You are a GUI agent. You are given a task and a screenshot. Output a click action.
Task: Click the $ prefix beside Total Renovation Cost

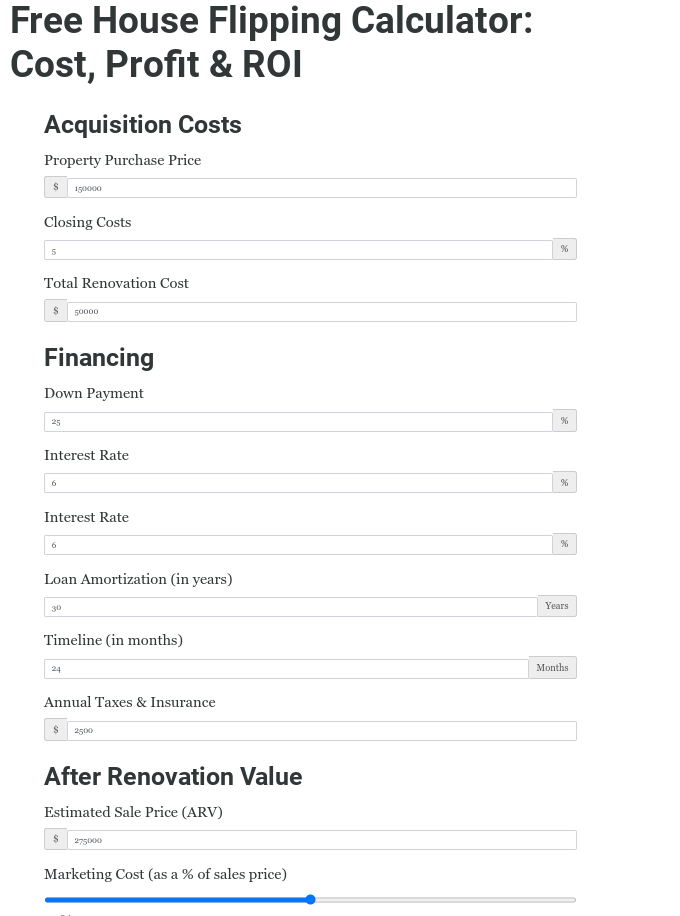[x=55, y=310]
